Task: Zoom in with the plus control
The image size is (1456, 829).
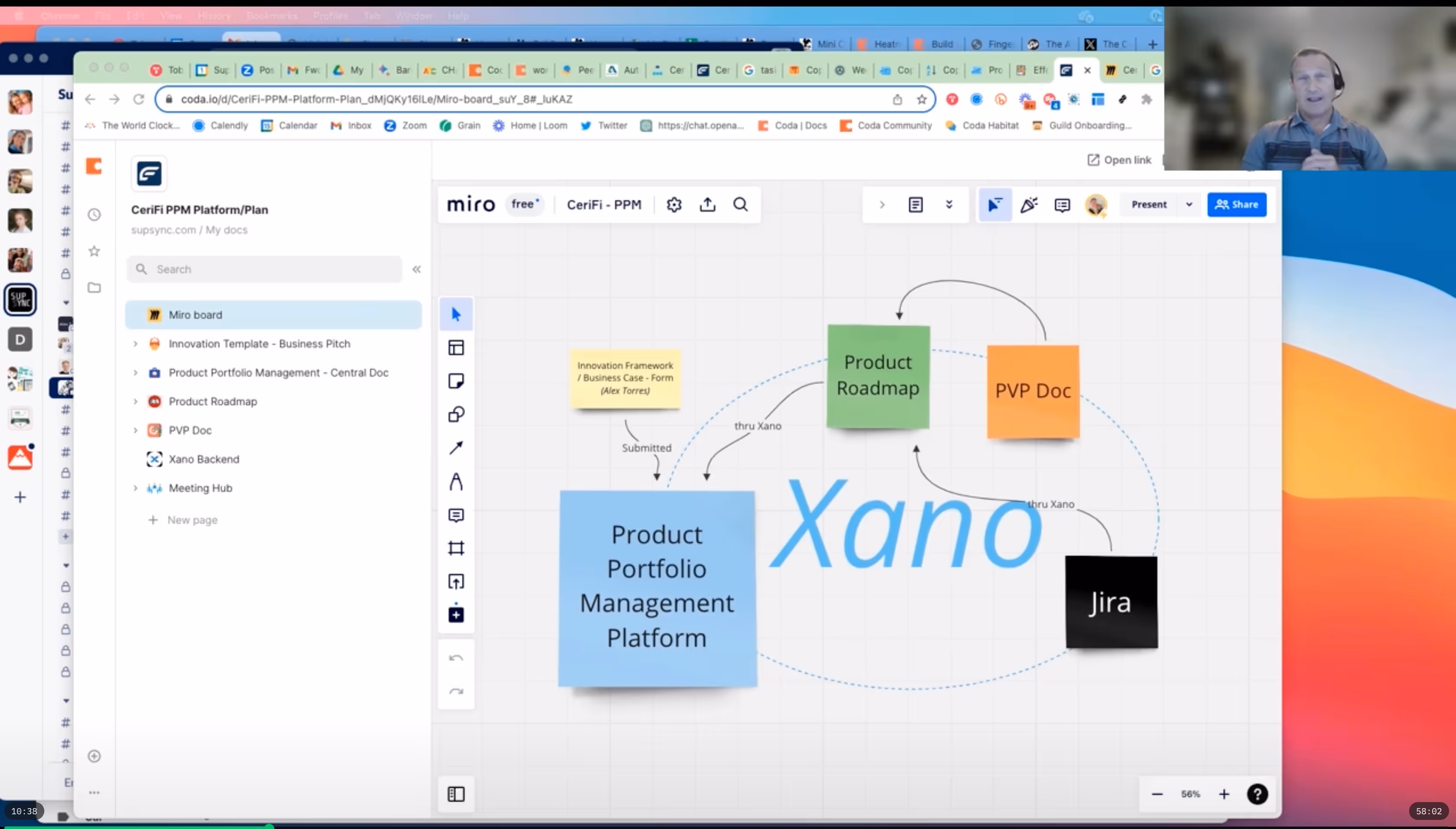Action: coord(1224,794)
